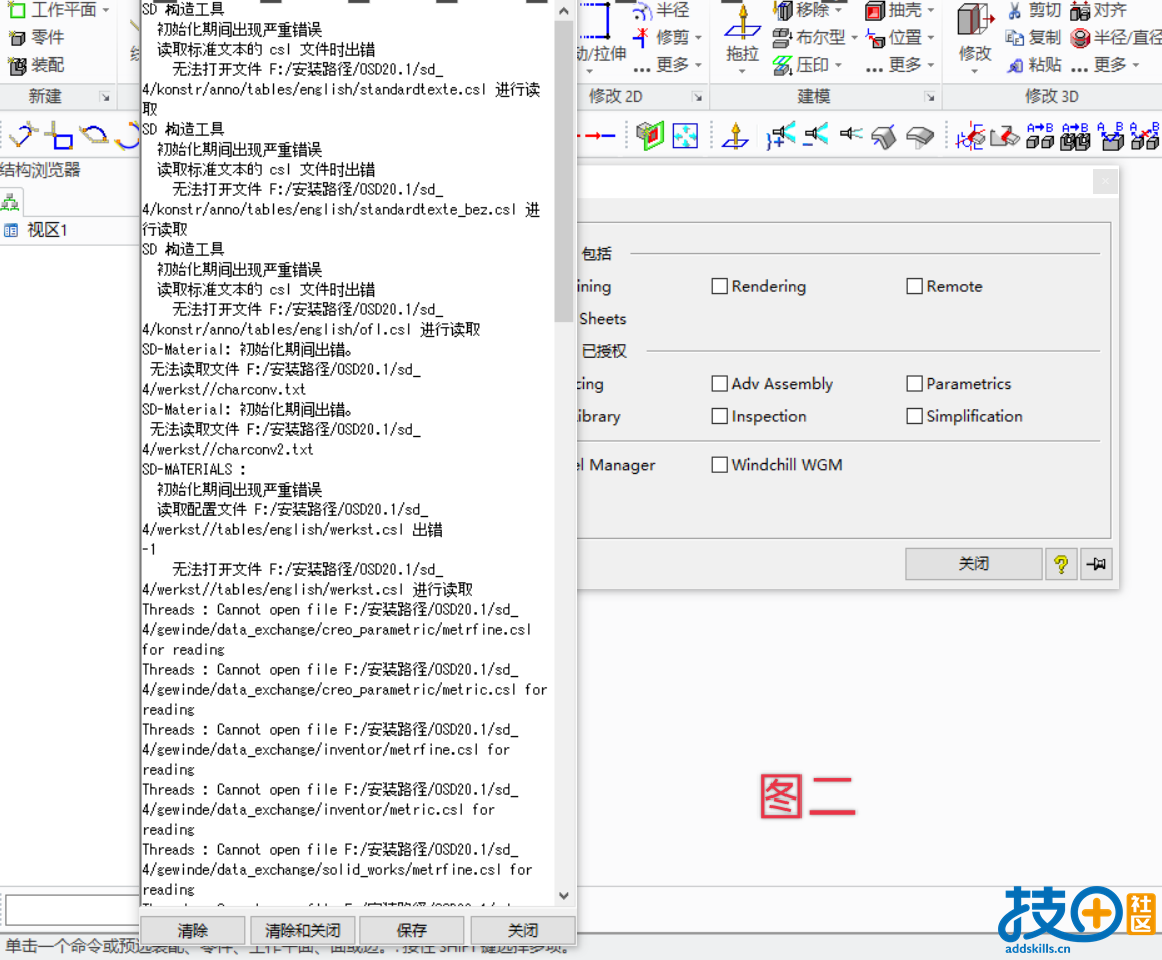Click the 对齐 align icon
Screen dimensions: 1162x960
coord(1080,10)
